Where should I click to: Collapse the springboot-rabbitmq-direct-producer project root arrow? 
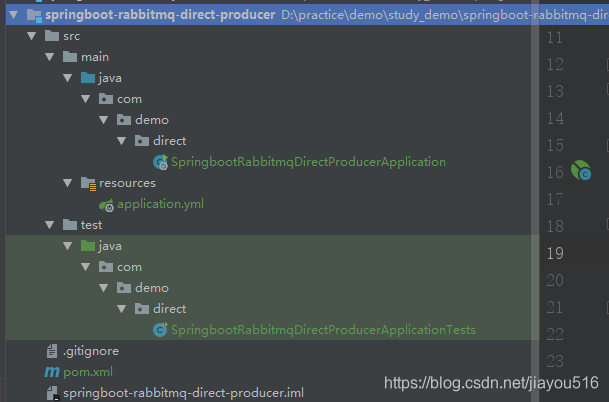(x=14, y=15)
